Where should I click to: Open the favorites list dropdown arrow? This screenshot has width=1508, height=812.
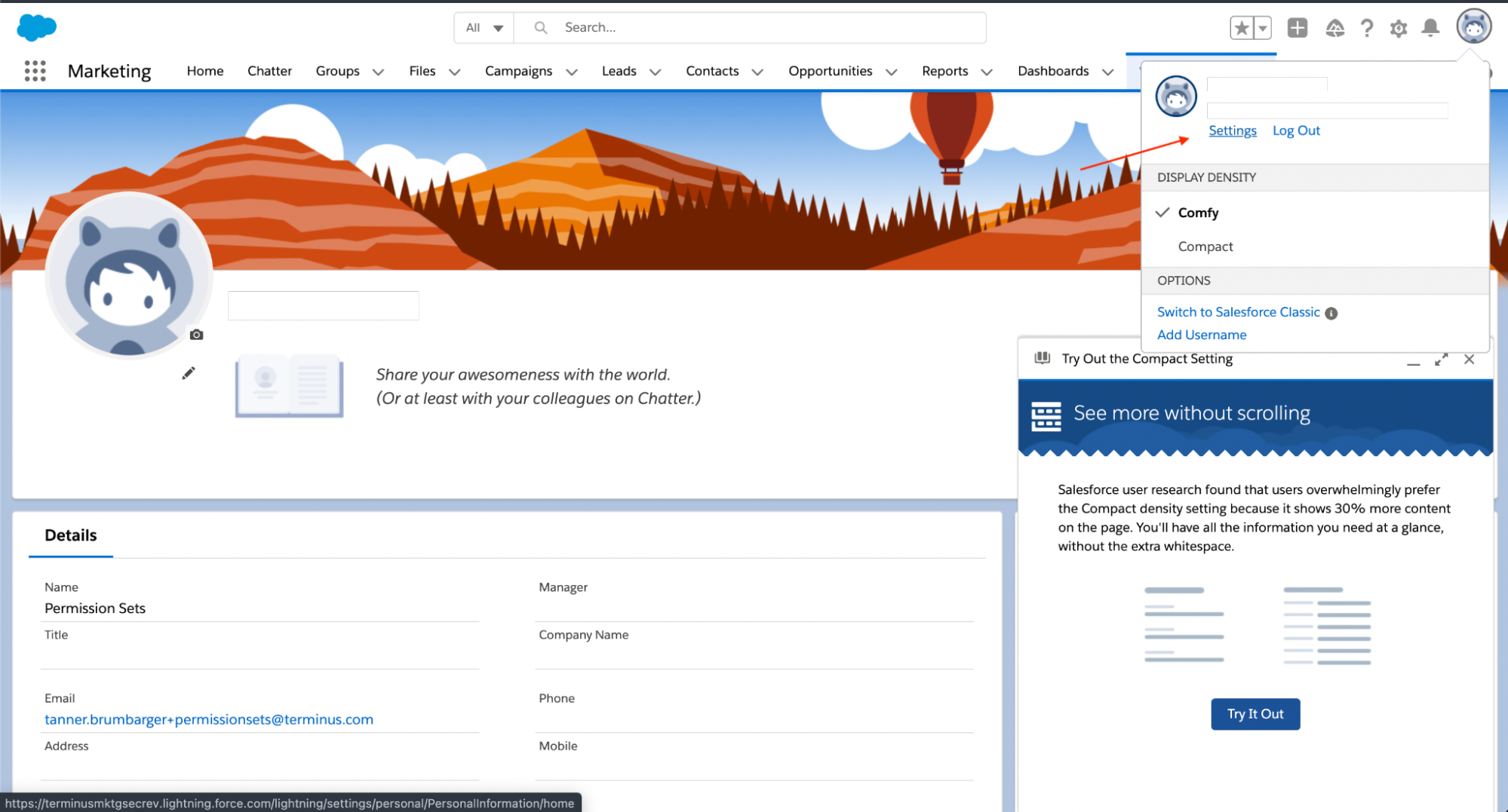tap(1262, 28)
